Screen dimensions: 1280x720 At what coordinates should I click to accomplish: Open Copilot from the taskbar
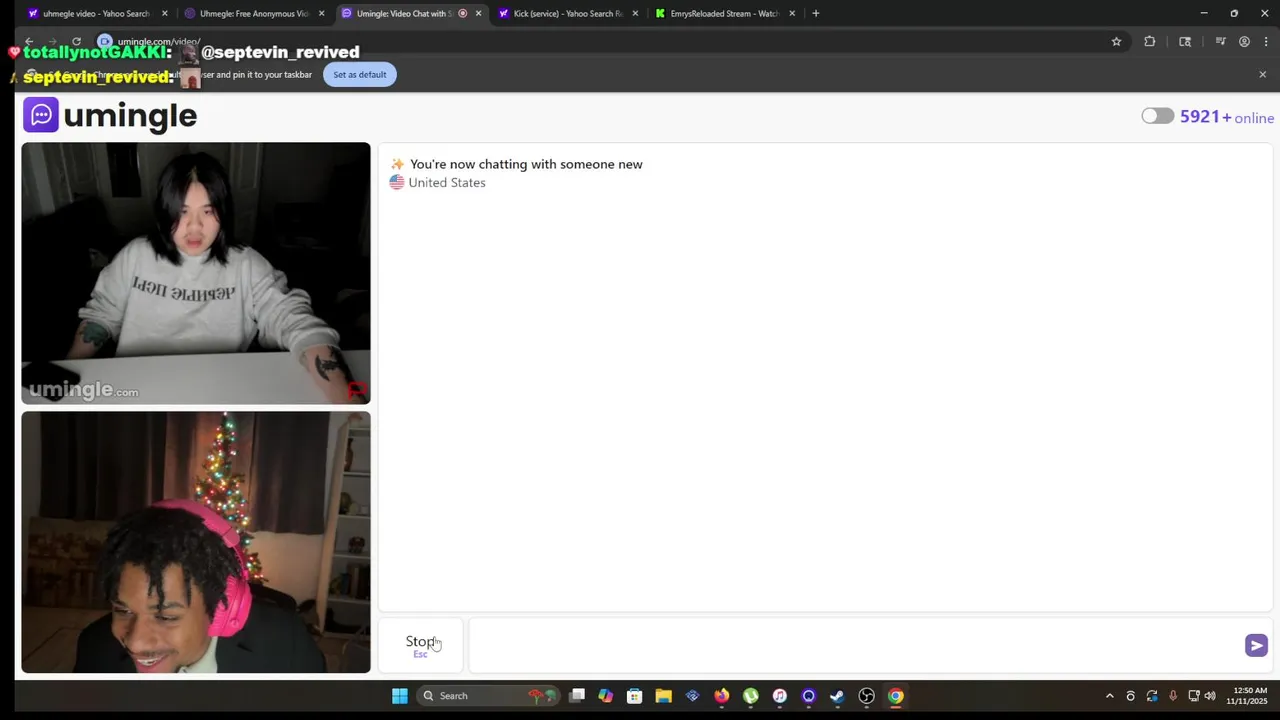pos(606,696)
